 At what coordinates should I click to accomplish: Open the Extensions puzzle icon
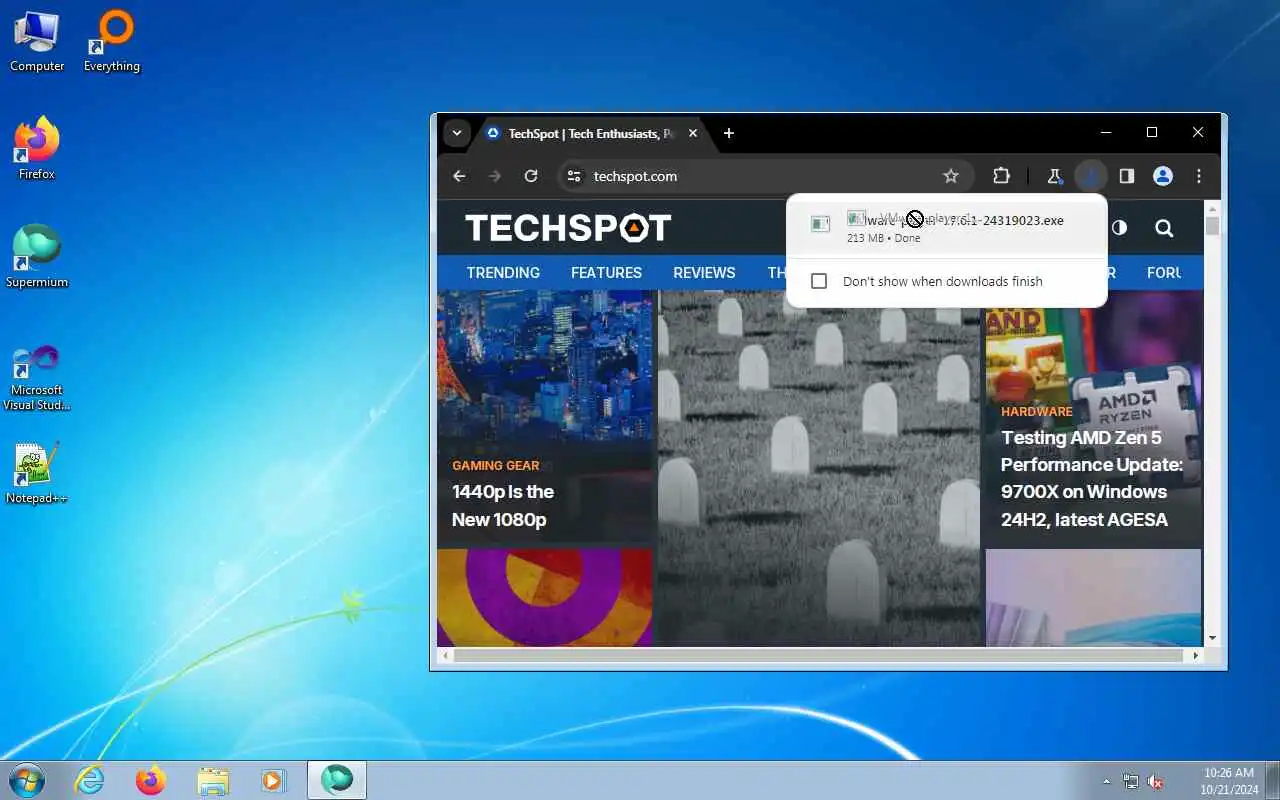pyautogui.click(x=1001, y=176)
